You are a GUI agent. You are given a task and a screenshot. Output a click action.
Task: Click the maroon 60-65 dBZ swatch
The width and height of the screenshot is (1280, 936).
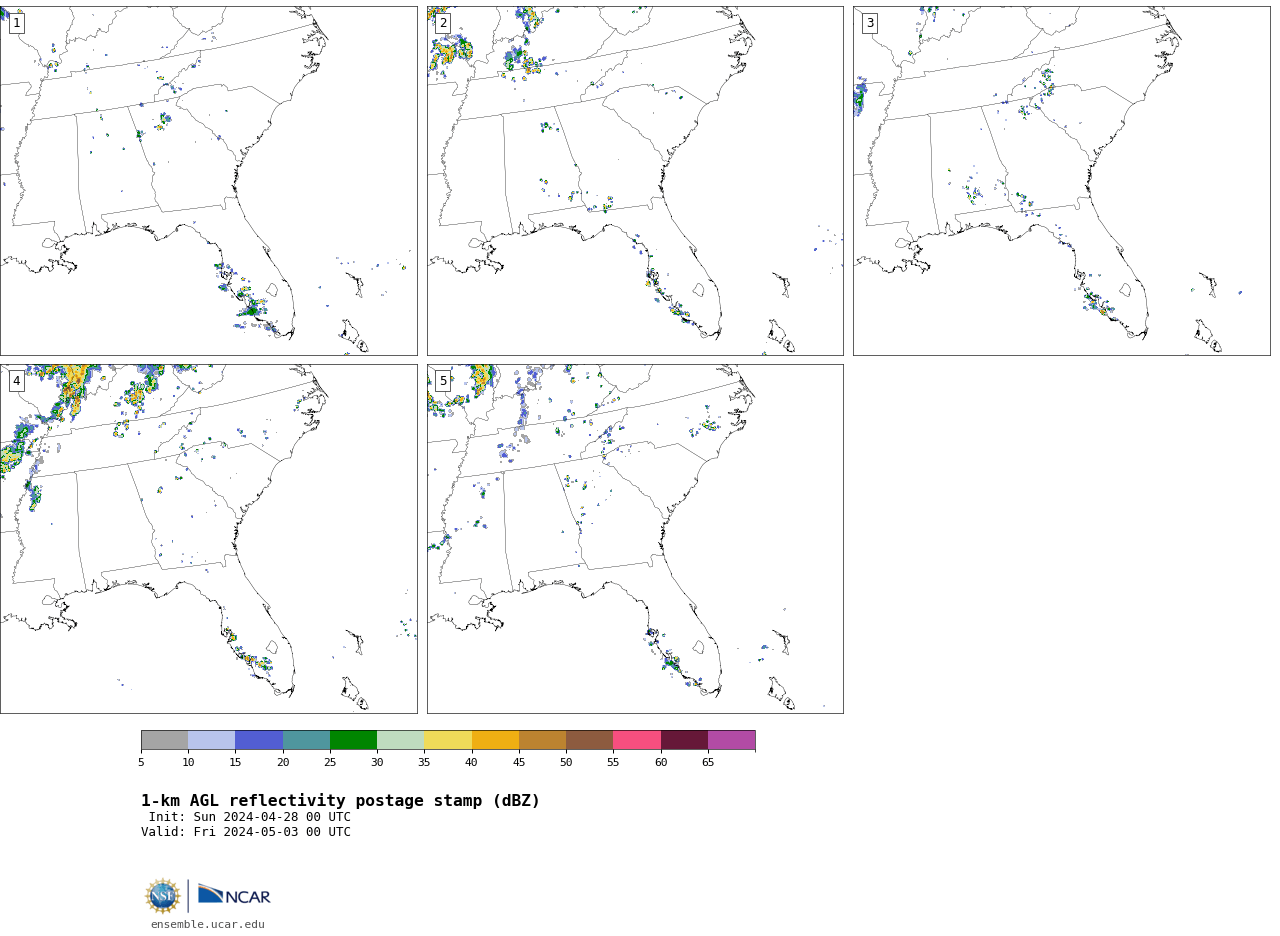[684, 740]
